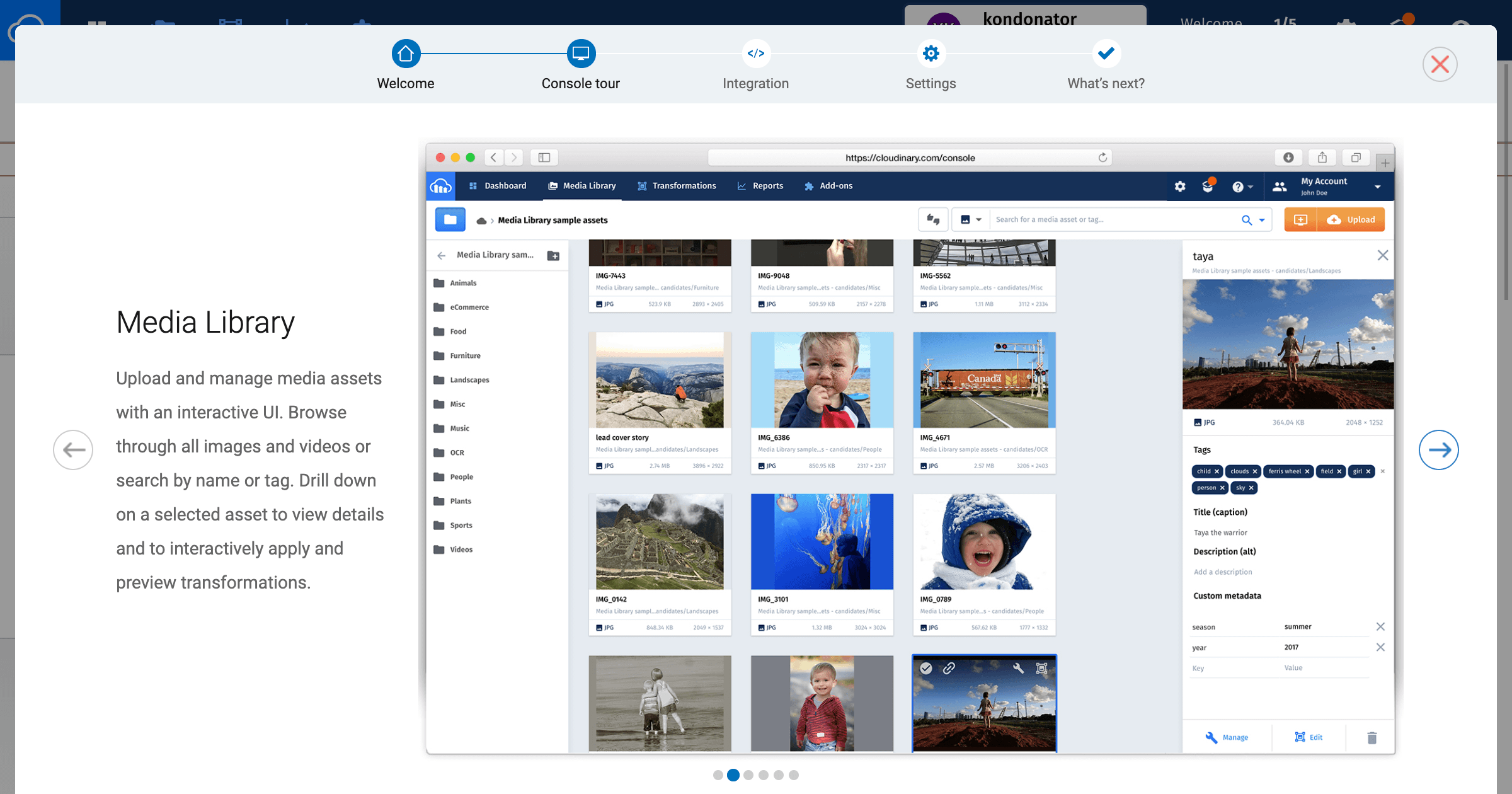Go to next slide with right arrow
Viewport: 1512px width, 794px height.
pos(1438,450)
